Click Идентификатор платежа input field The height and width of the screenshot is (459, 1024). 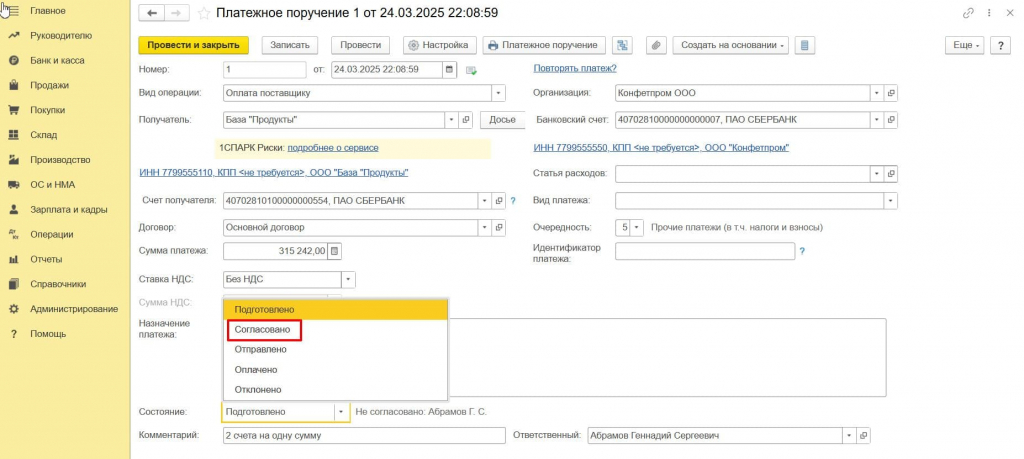tap(705, 251)
